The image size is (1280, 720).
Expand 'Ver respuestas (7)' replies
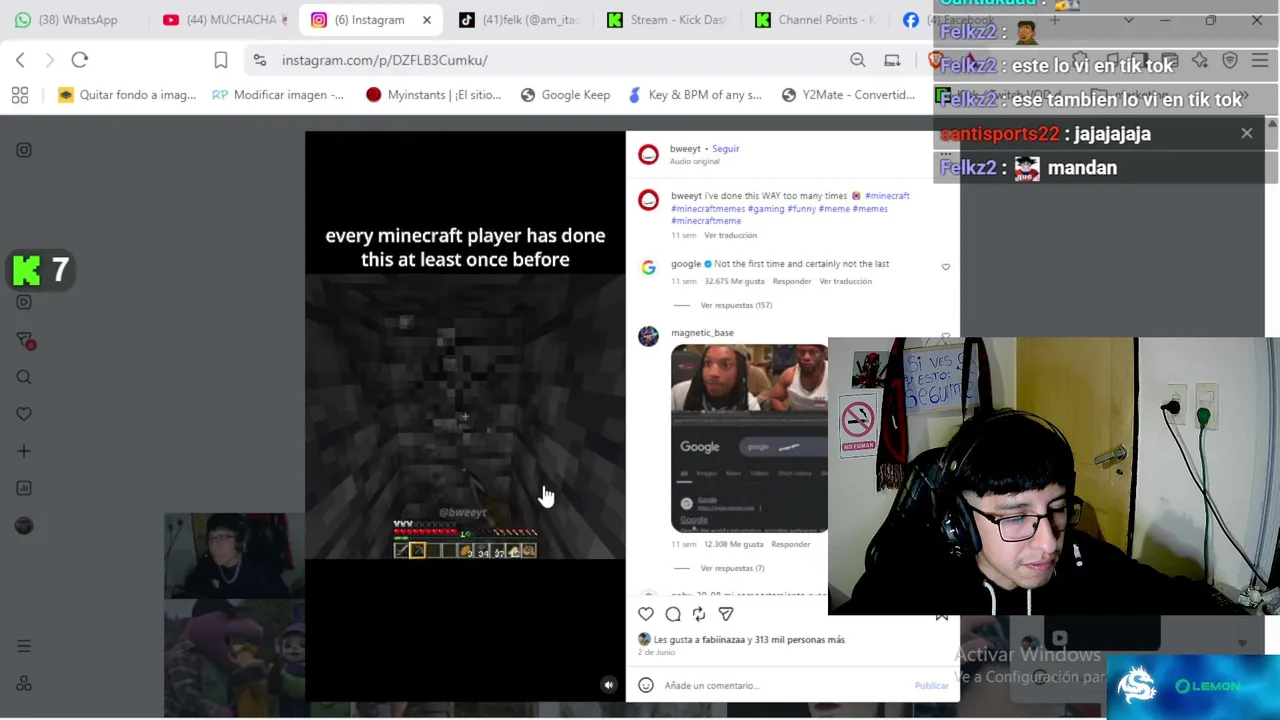point(732,568)
